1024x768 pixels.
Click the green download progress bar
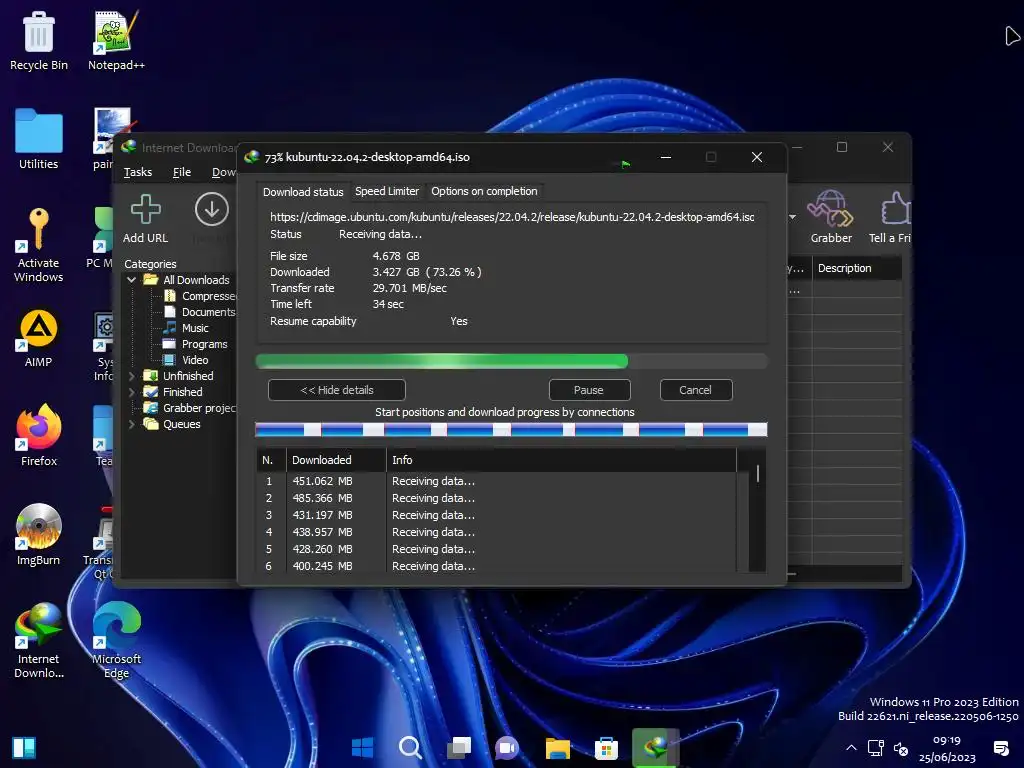(x=511, y=361)
